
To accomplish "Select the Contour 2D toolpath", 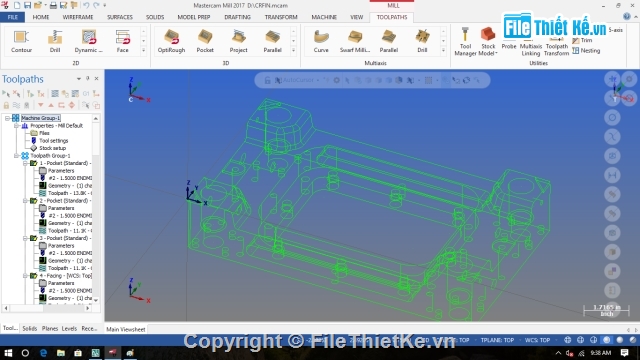I will [21, 41].
